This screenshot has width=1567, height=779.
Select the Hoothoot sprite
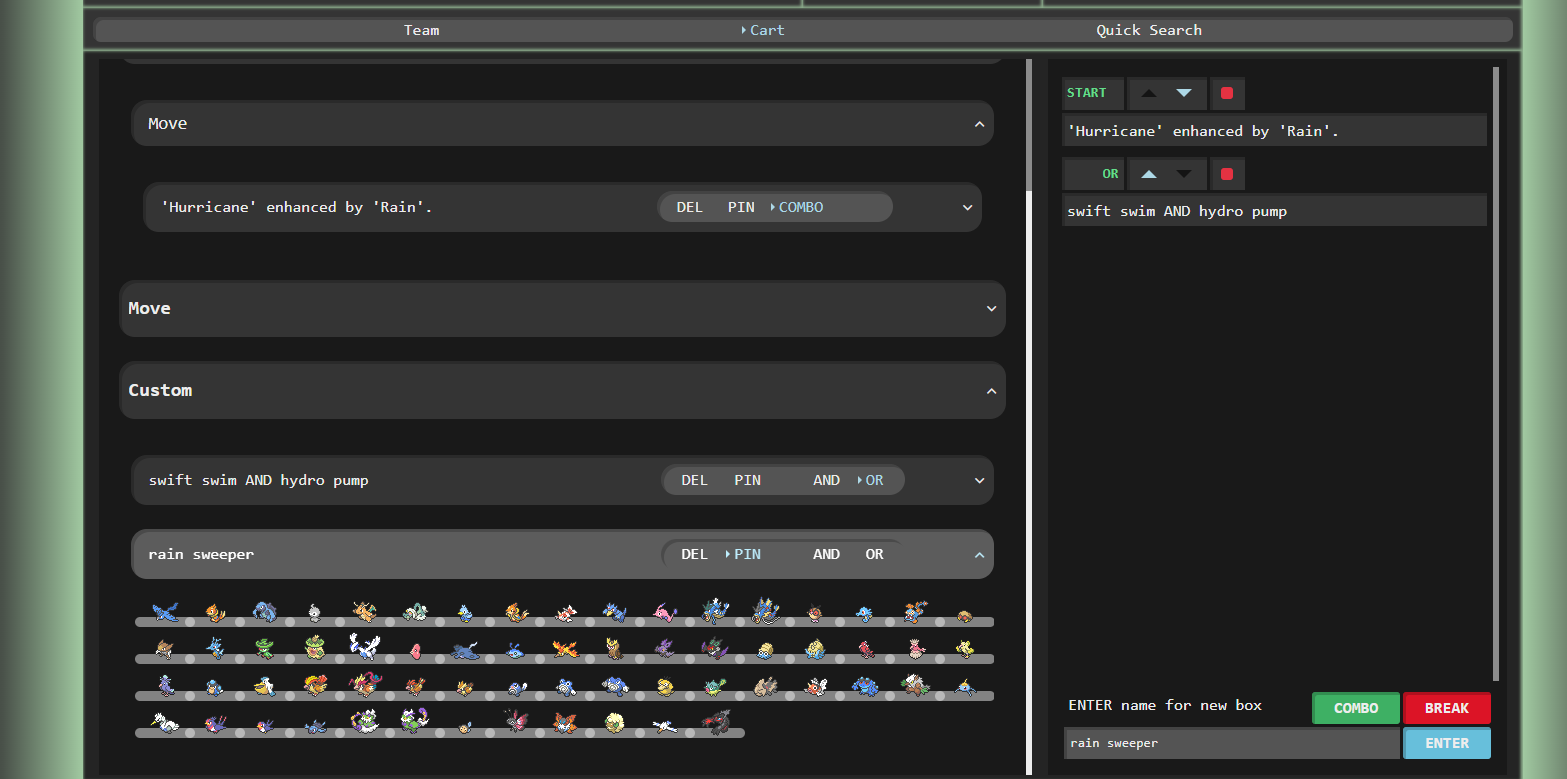[815, 612]
